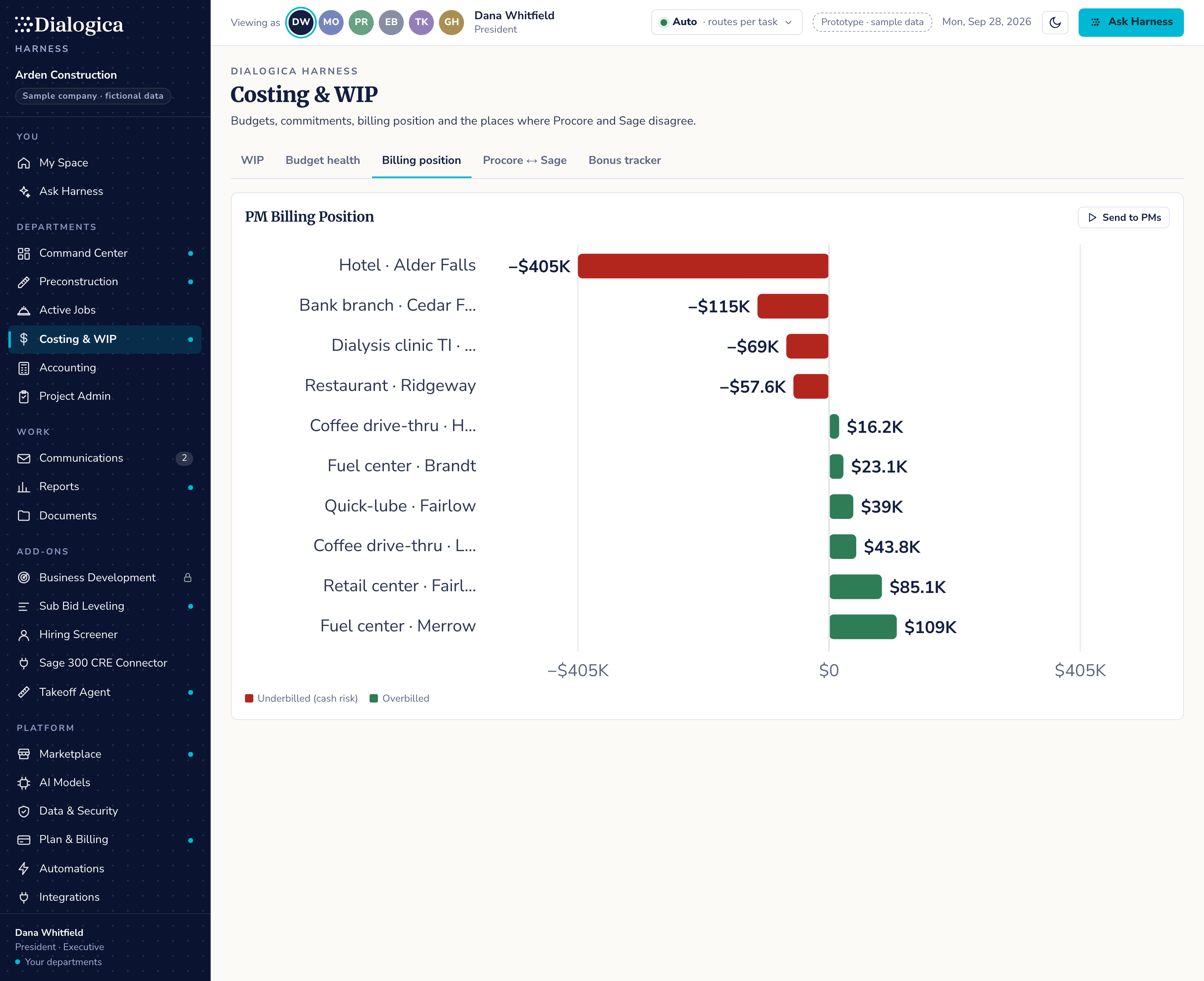Click the Marketplace storefront icon
1204x981 pixels.
[24, 754]
